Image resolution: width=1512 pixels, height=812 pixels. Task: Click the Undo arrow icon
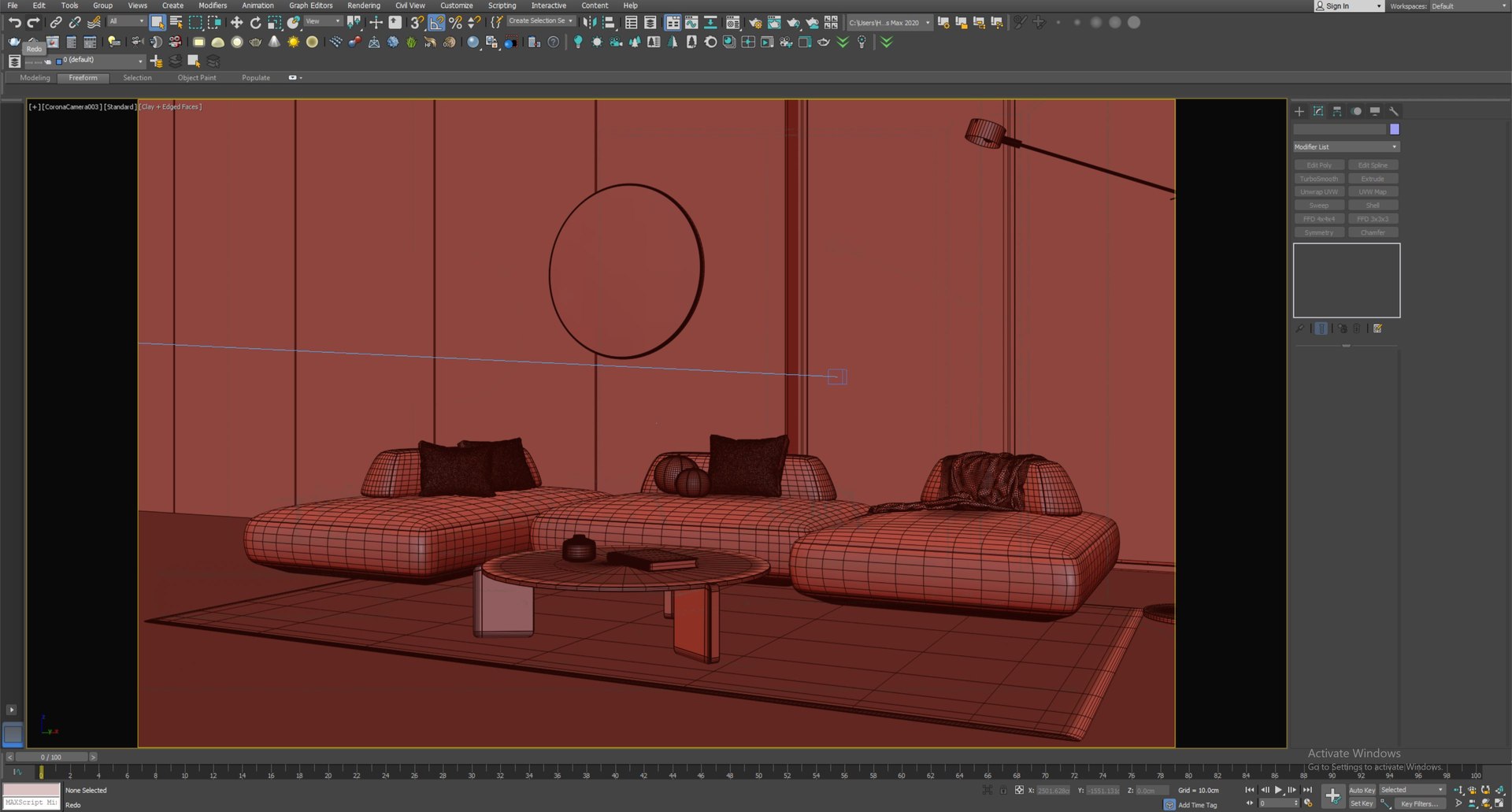pyautogui.click(x=14, y=23)
